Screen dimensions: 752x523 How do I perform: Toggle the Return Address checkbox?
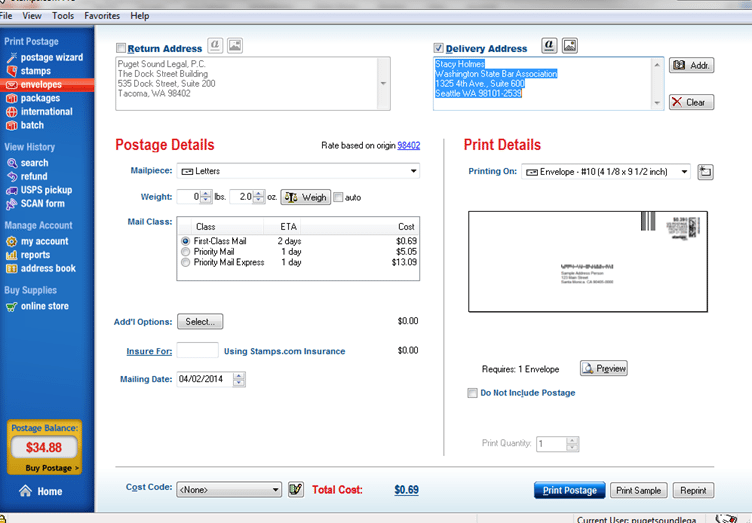121,48
